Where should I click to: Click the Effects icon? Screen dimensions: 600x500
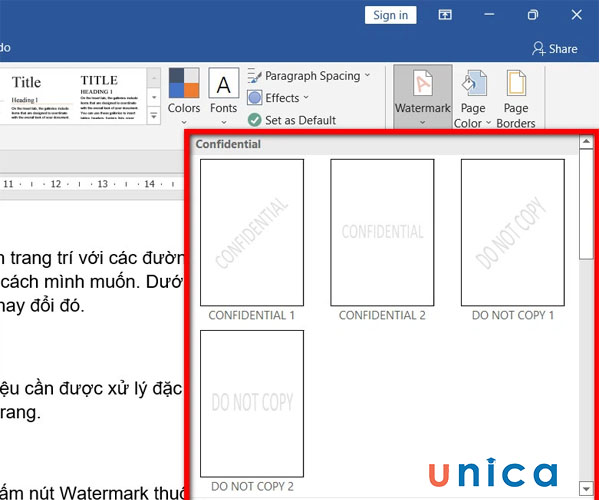(x=255, y=98)
